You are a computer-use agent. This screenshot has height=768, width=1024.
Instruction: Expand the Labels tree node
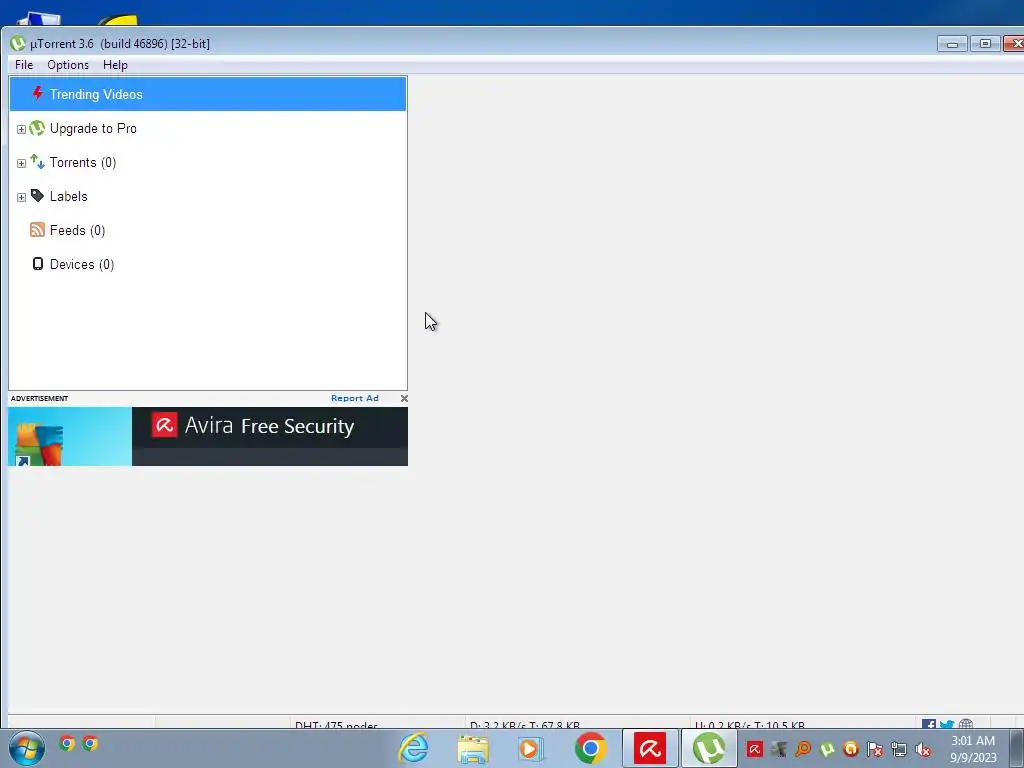click(x=21, y=197)
